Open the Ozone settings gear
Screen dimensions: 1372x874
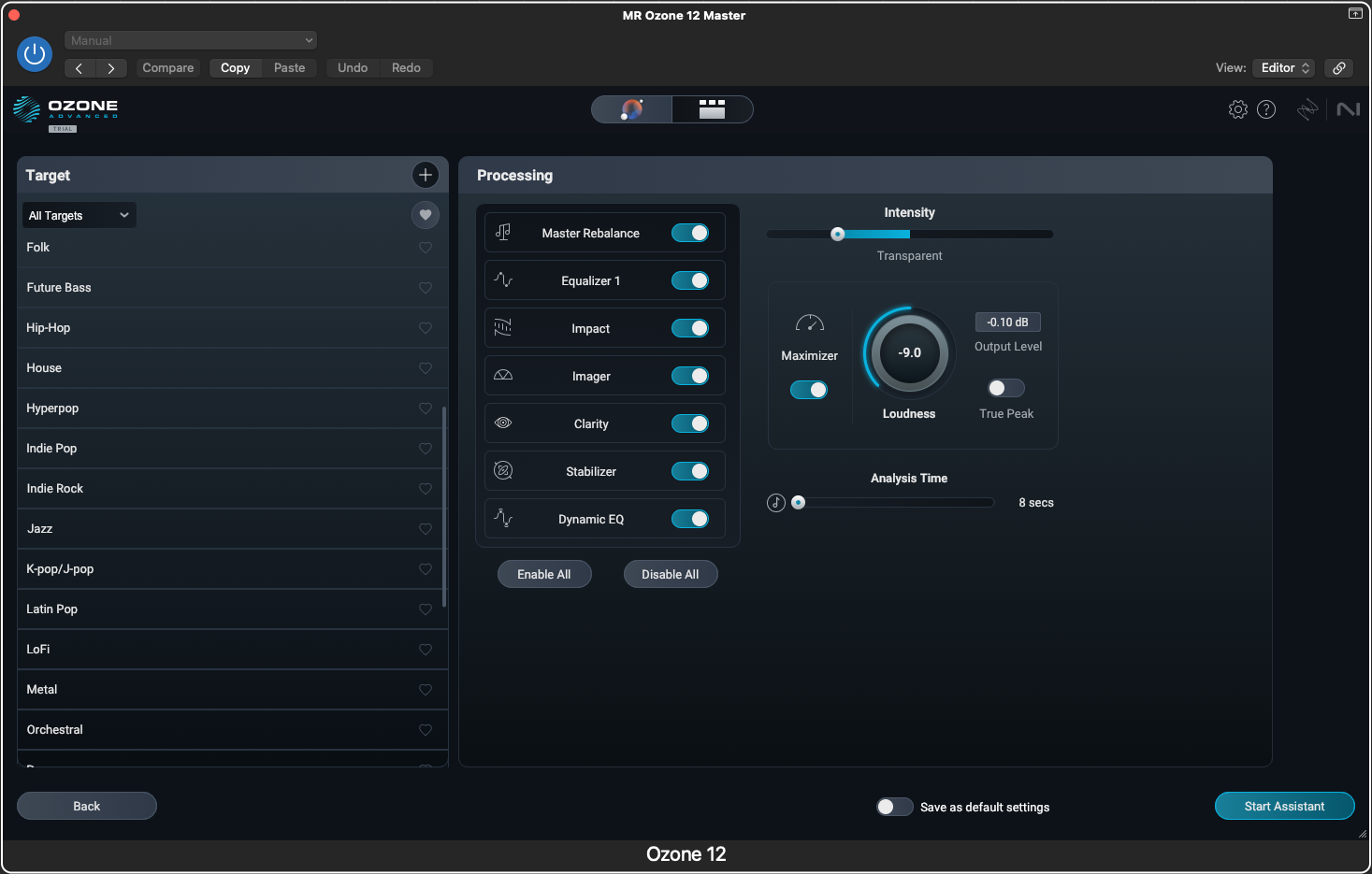pyautogui.click(x=1237, y=108)
